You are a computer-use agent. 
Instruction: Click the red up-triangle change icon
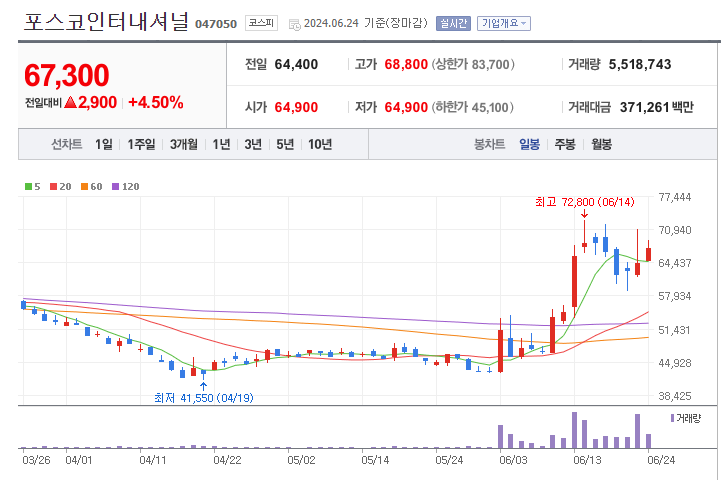(x=70, y=102)
